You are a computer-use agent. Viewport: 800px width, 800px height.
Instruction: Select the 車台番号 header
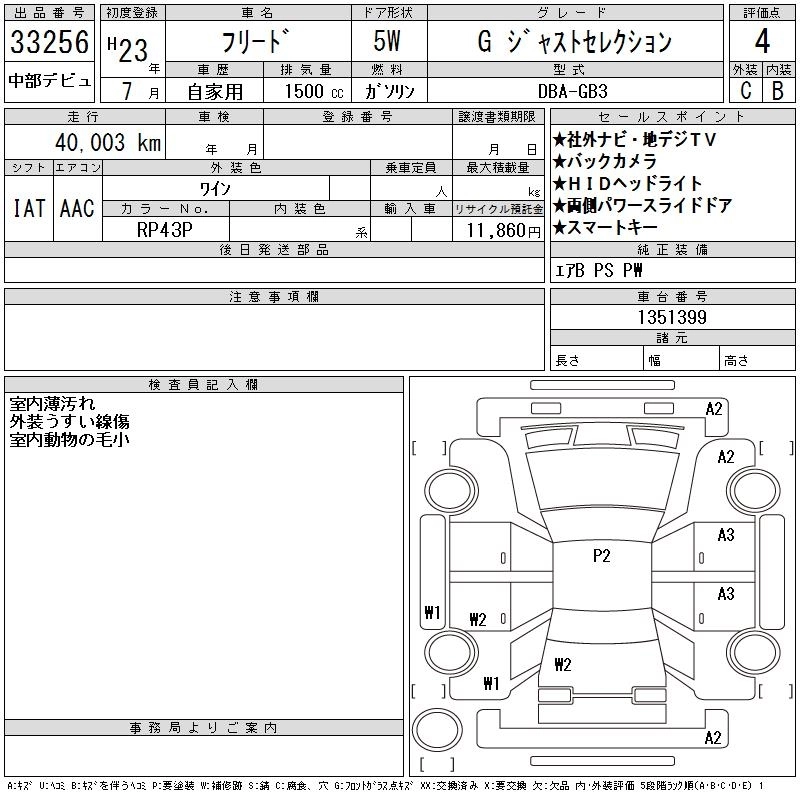672,296
